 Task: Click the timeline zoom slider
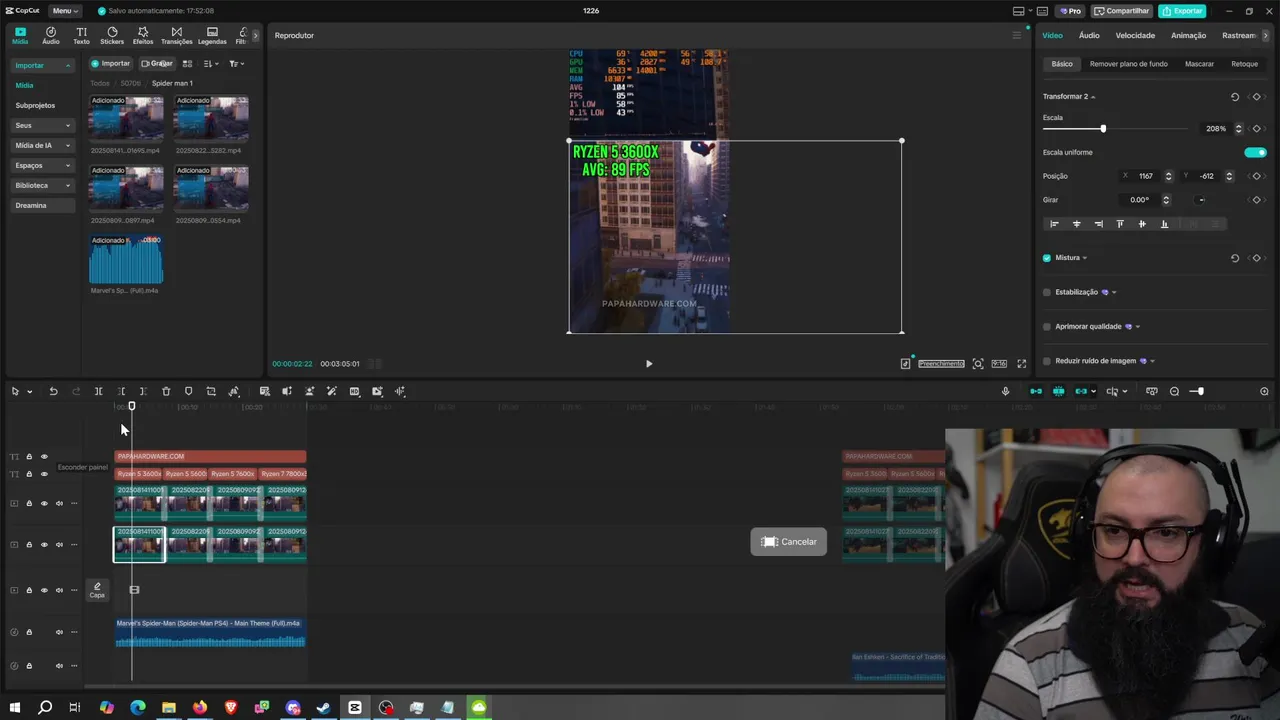pyautogui.click(x=1200, y=391)
